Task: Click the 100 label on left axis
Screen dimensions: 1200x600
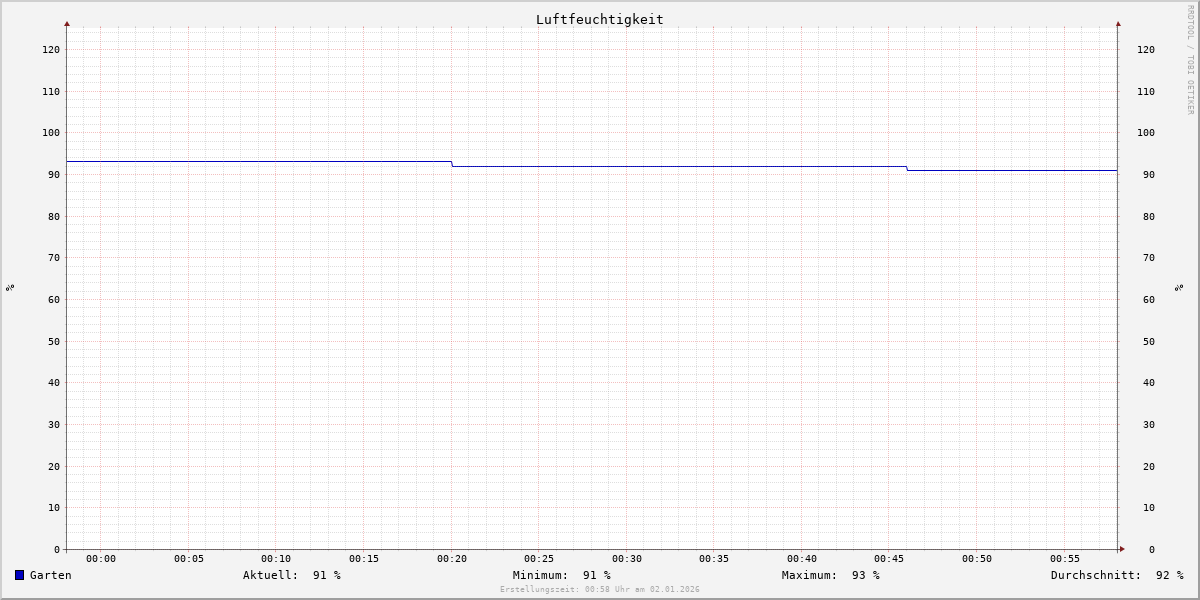Action: (x=51, y=132)
